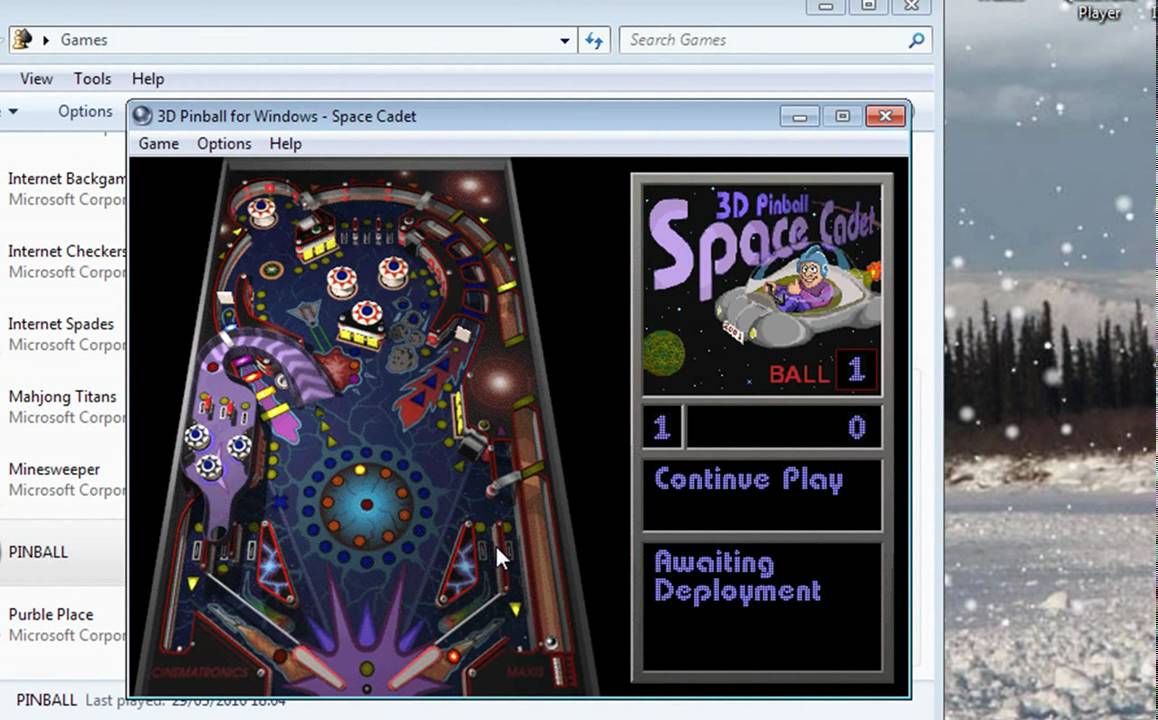
Task: Open Help menu in Games explorer window
Action: [x=148, y=79]
